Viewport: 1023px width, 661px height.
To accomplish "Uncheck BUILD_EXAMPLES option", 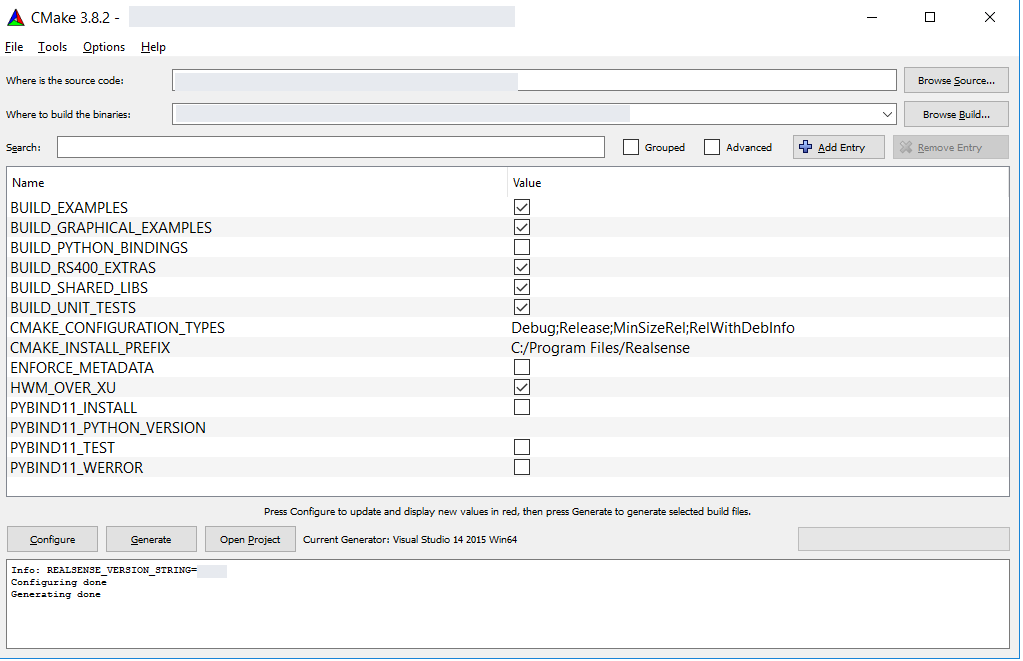I will point(522,208).
